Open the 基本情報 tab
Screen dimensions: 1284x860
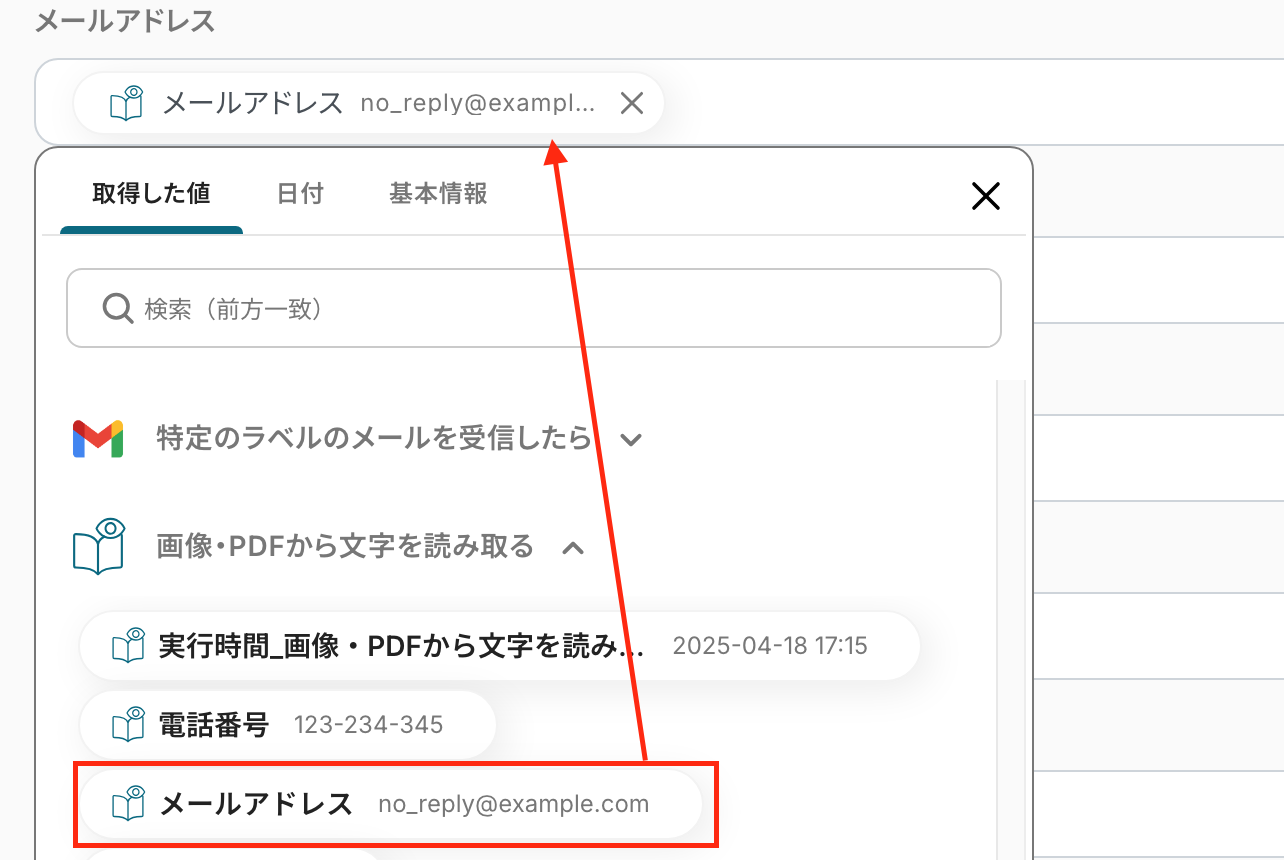[438, 193]
